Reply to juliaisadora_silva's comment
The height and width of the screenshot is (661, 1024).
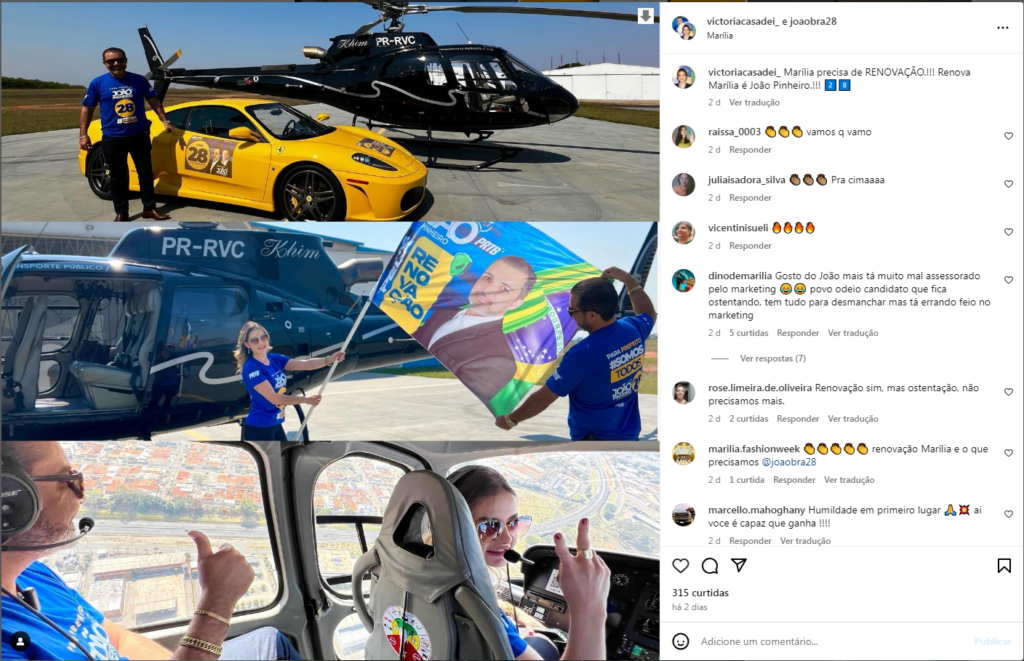tap(750, 198)
